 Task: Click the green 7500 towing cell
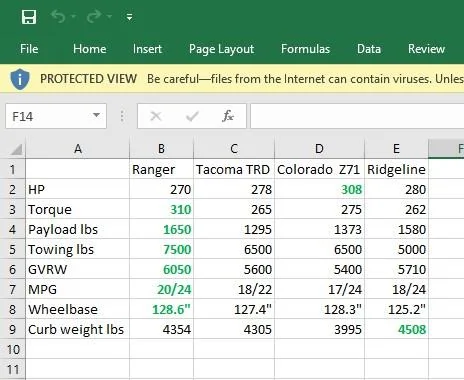161,249
